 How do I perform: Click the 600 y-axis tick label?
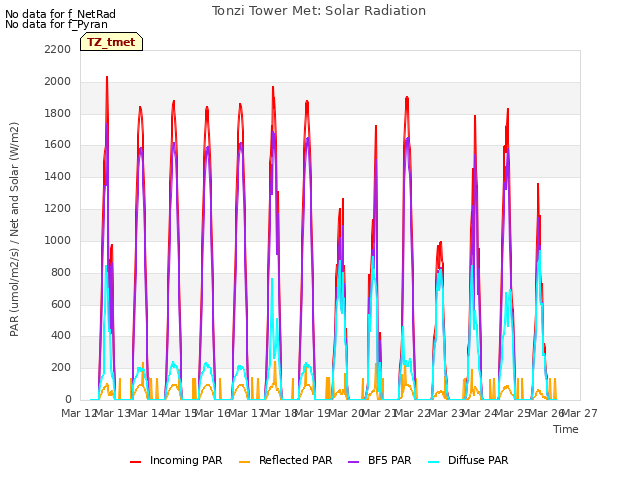click(61, 304)
